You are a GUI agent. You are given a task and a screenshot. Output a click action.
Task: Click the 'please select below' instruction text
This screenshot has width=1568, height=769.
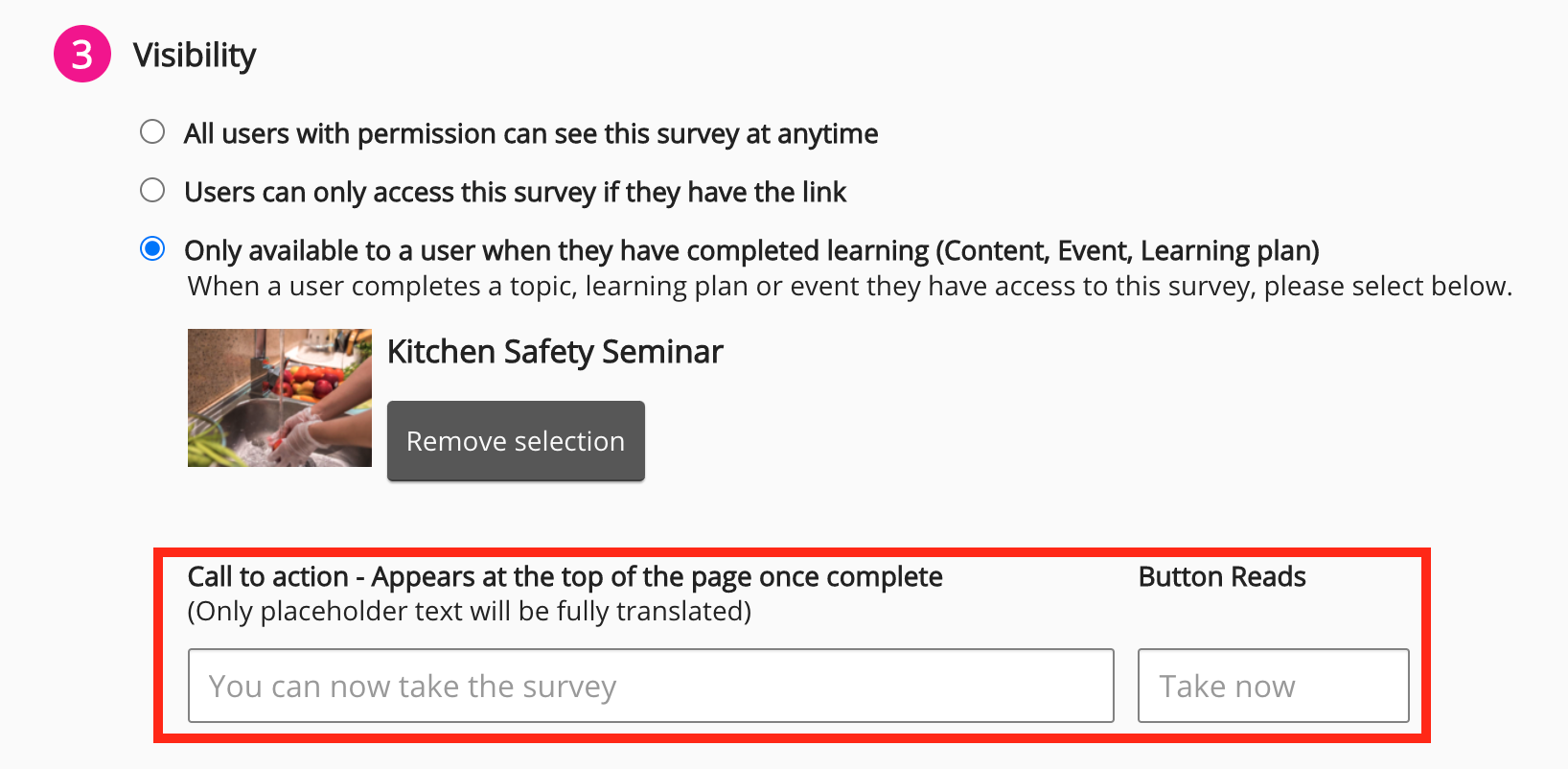1387,287
